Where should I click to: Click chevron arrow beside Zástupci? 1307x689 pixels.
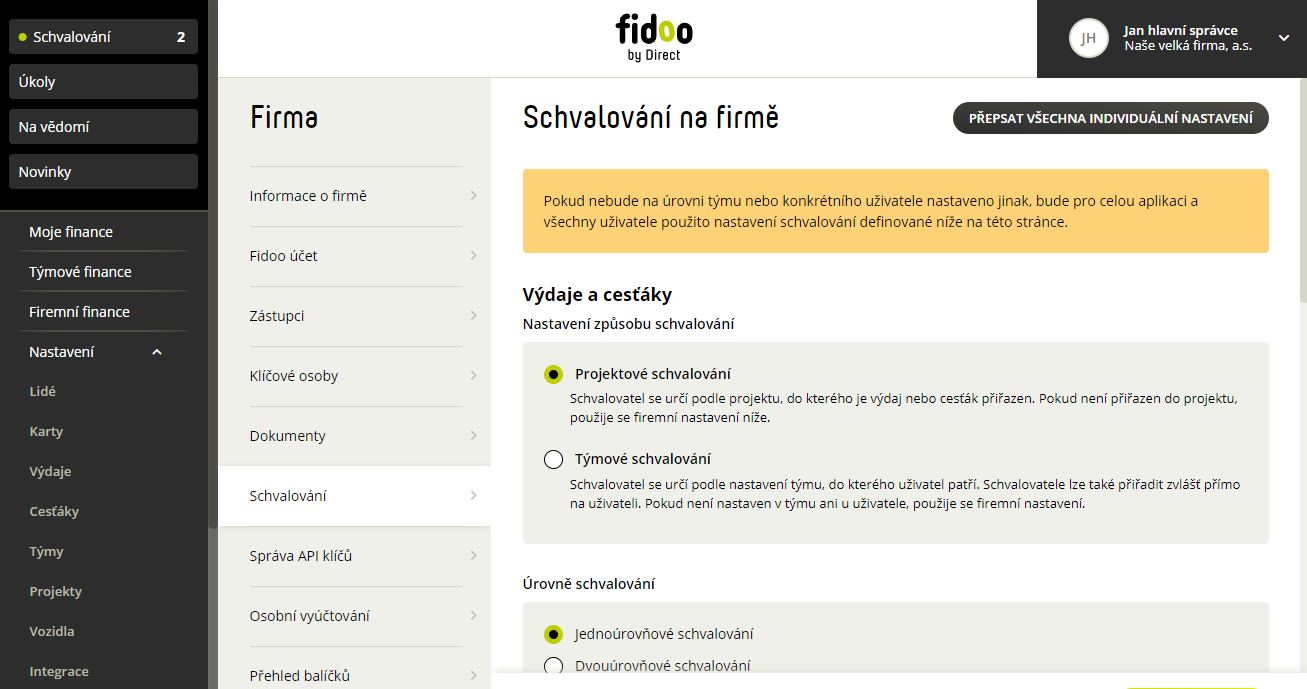pos(473,316)
